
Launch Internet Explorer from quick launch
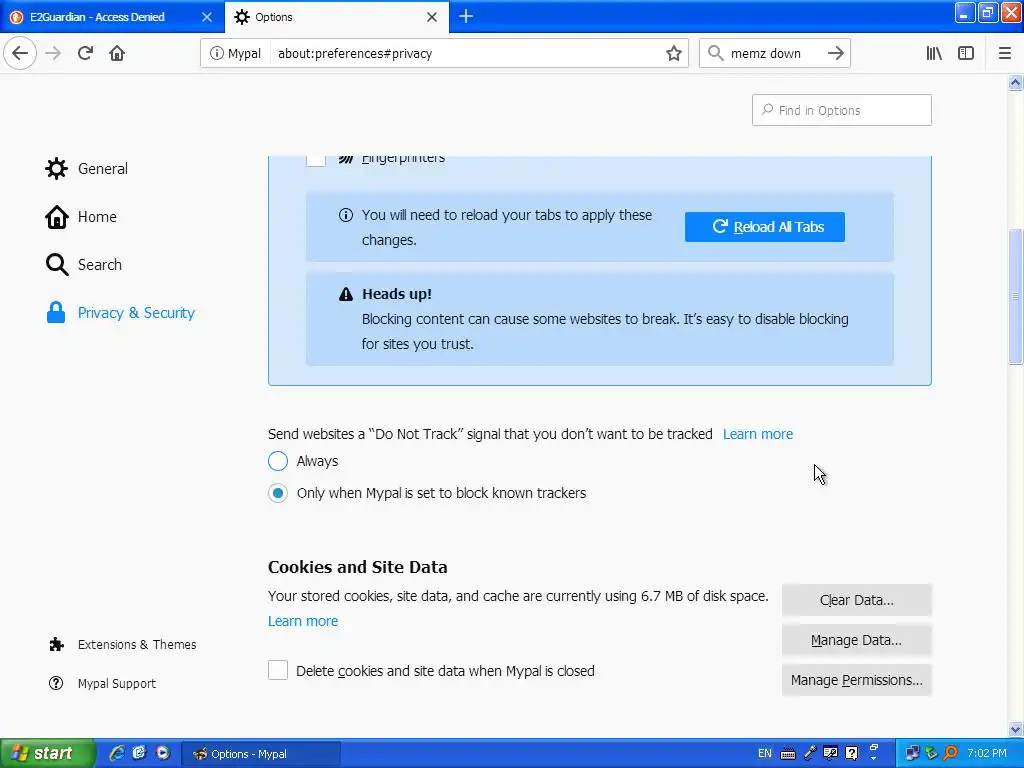[x=116, y=753]
